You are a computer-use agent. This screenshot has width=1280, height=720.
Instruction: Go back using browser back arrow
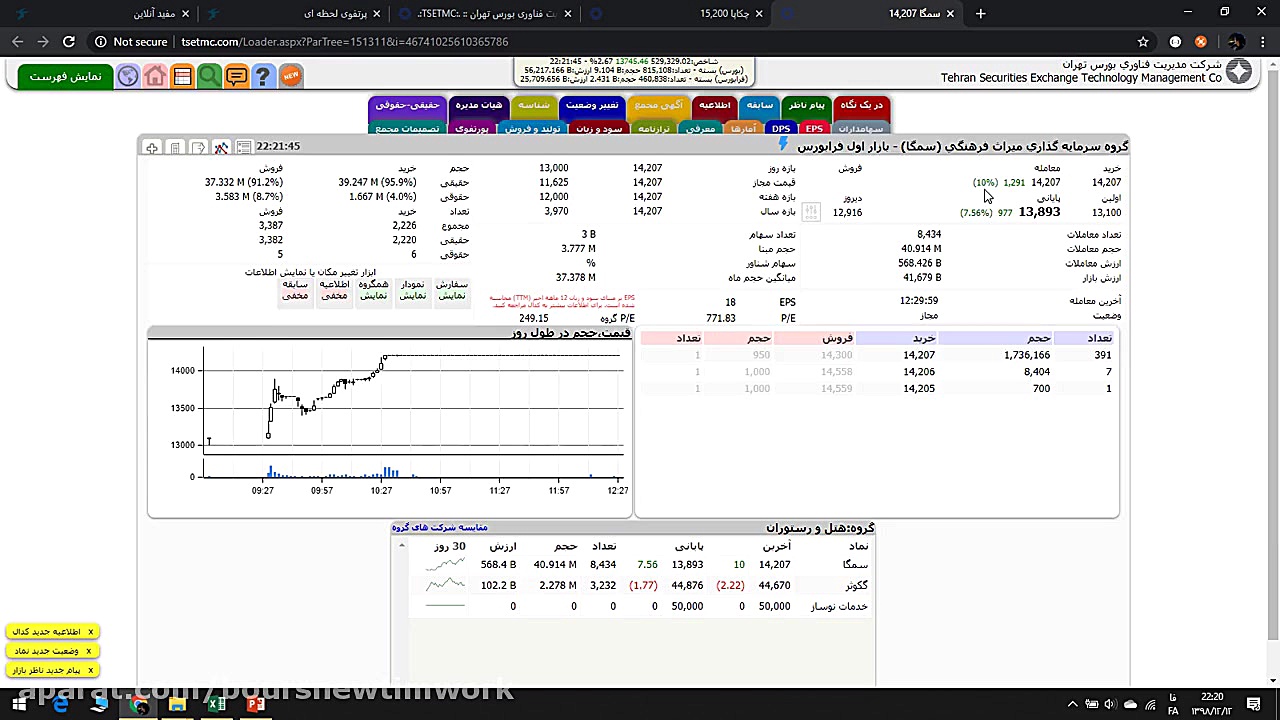point(17,42)
